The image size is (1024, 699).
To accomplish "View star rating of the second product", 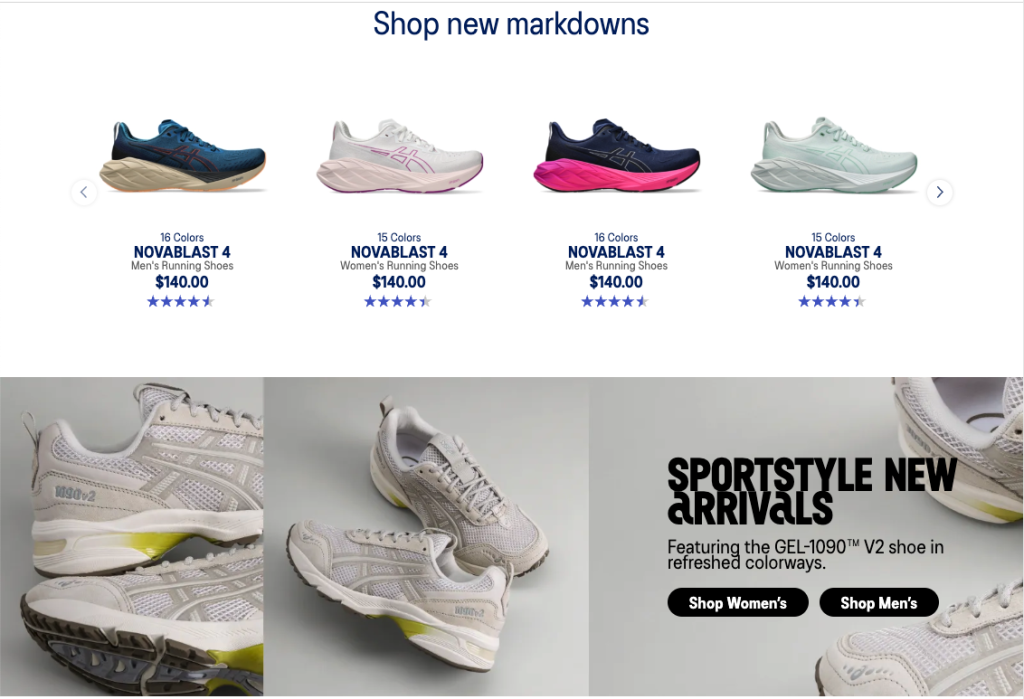I will point(398,301).
